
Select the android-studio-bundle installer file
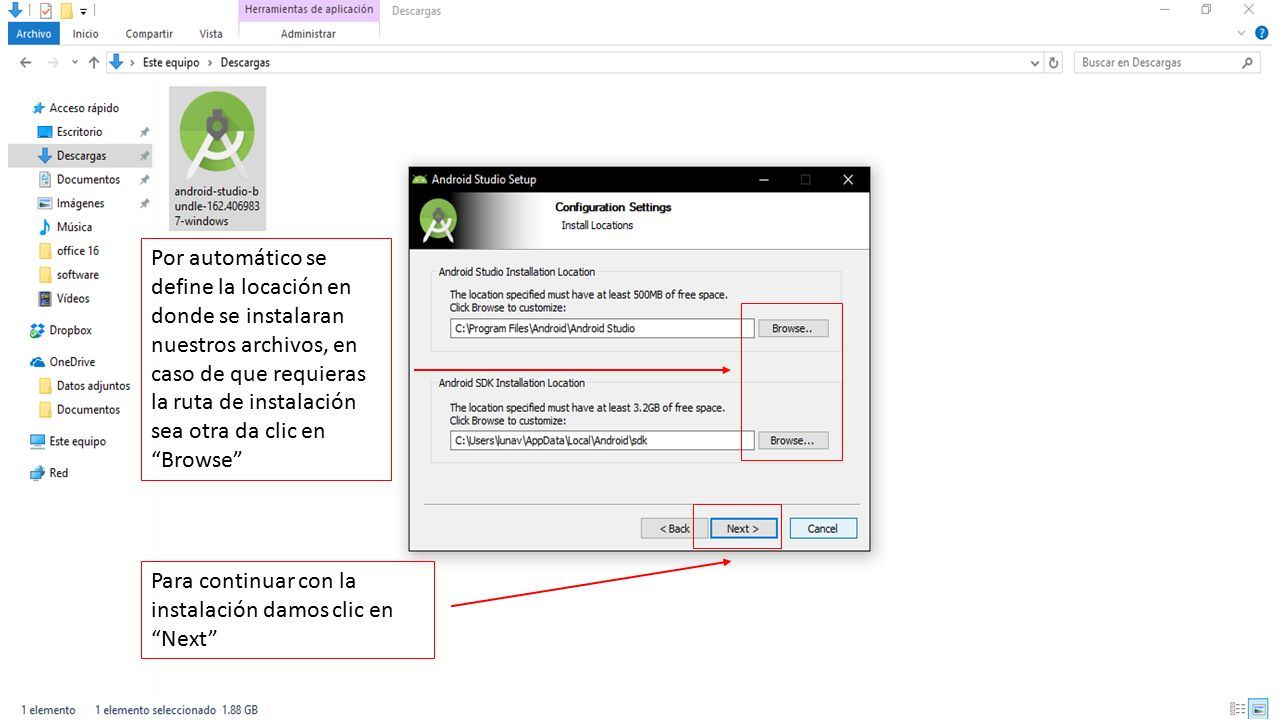[x=217, y=158]
